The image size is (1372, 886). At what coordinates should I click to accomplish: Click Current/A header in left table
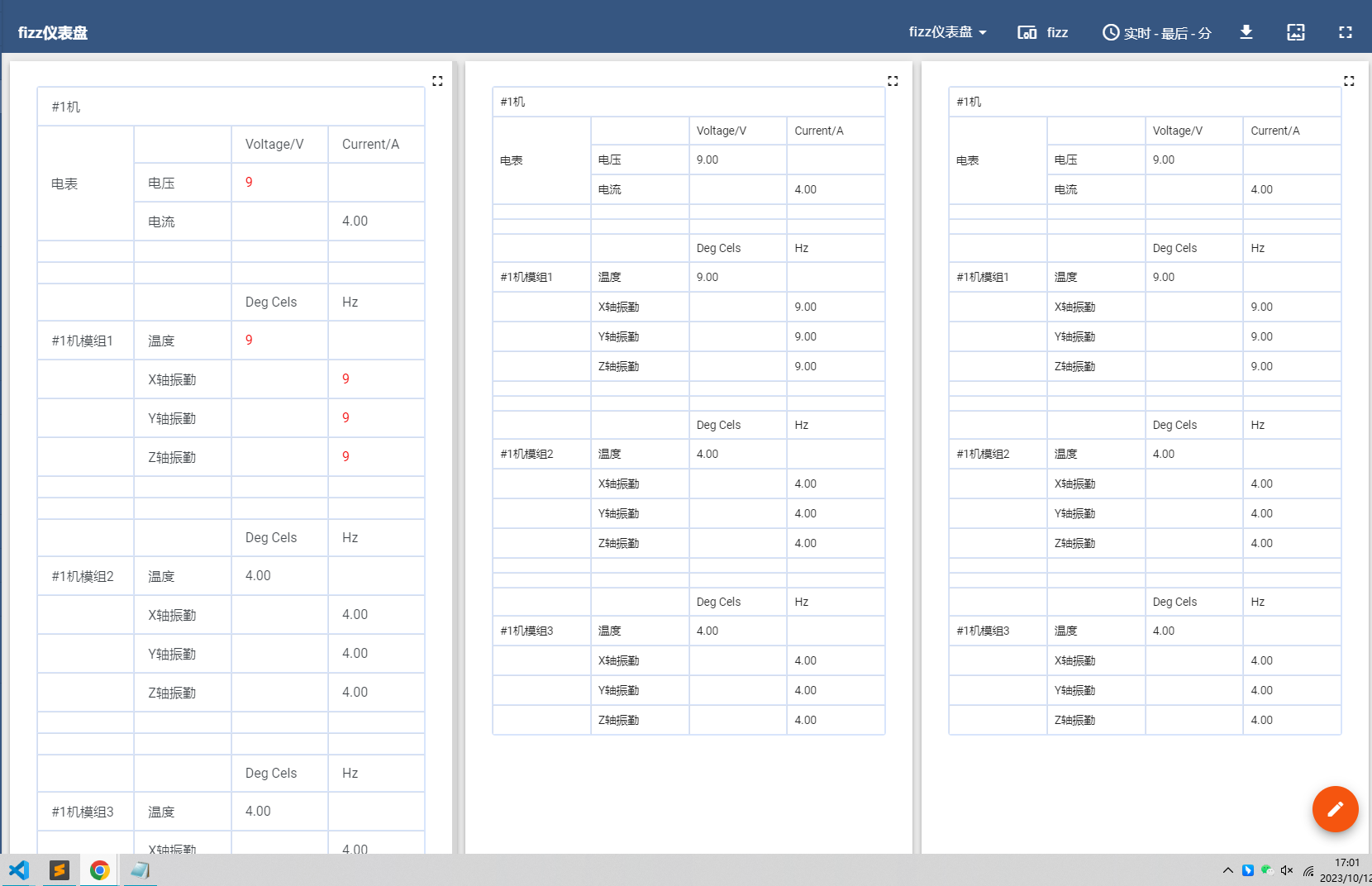pyautogui.click(x=370, y=144)
